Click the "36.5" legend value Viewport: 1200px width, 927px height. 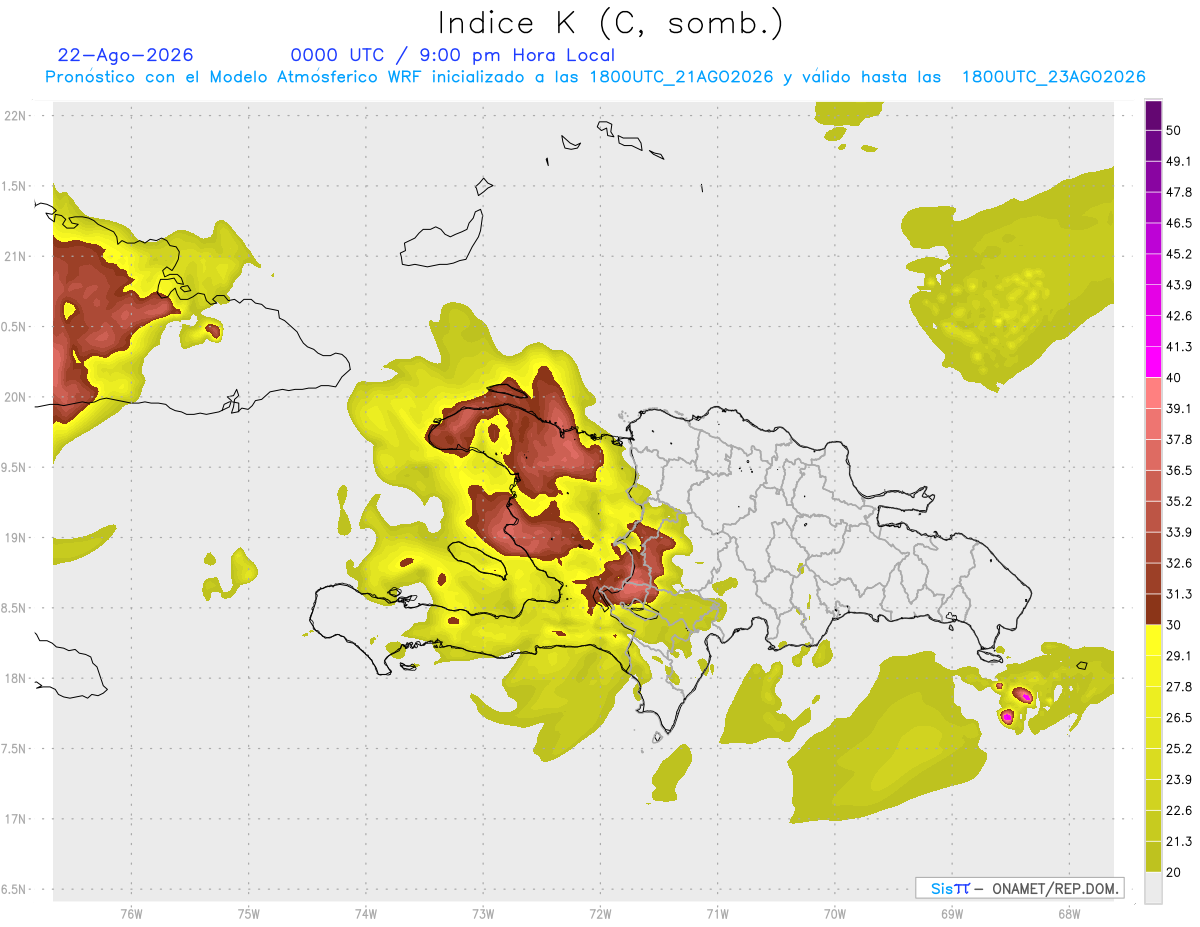[x=1180, y=470]
